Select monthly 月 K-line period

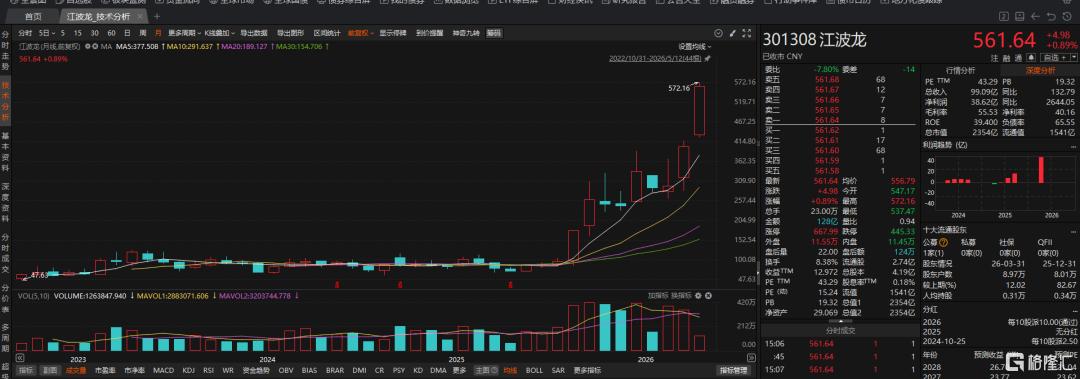tap(158, 32)
